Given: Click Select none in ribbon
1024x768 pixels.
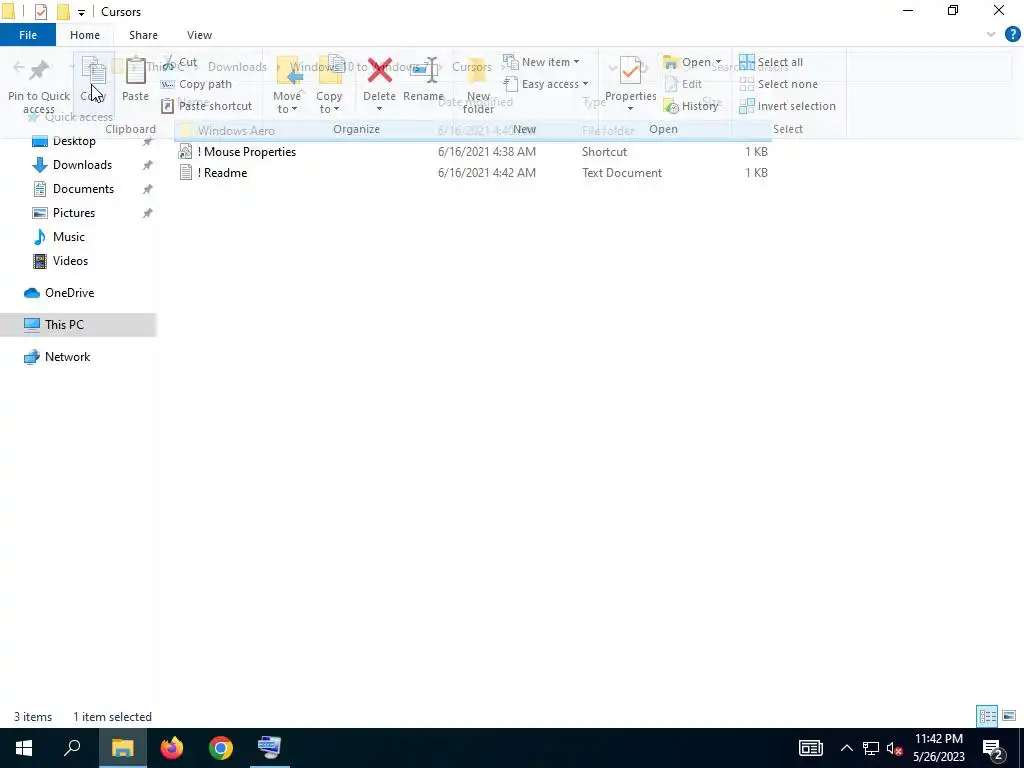Looking at the screenshot, I should [x=778, y=84].
